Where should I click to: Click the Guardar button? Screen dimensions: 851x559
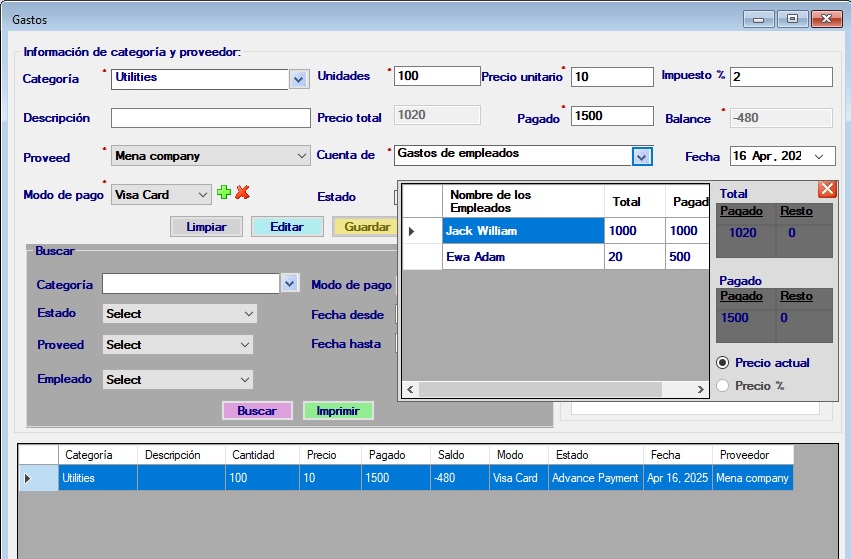365,227
